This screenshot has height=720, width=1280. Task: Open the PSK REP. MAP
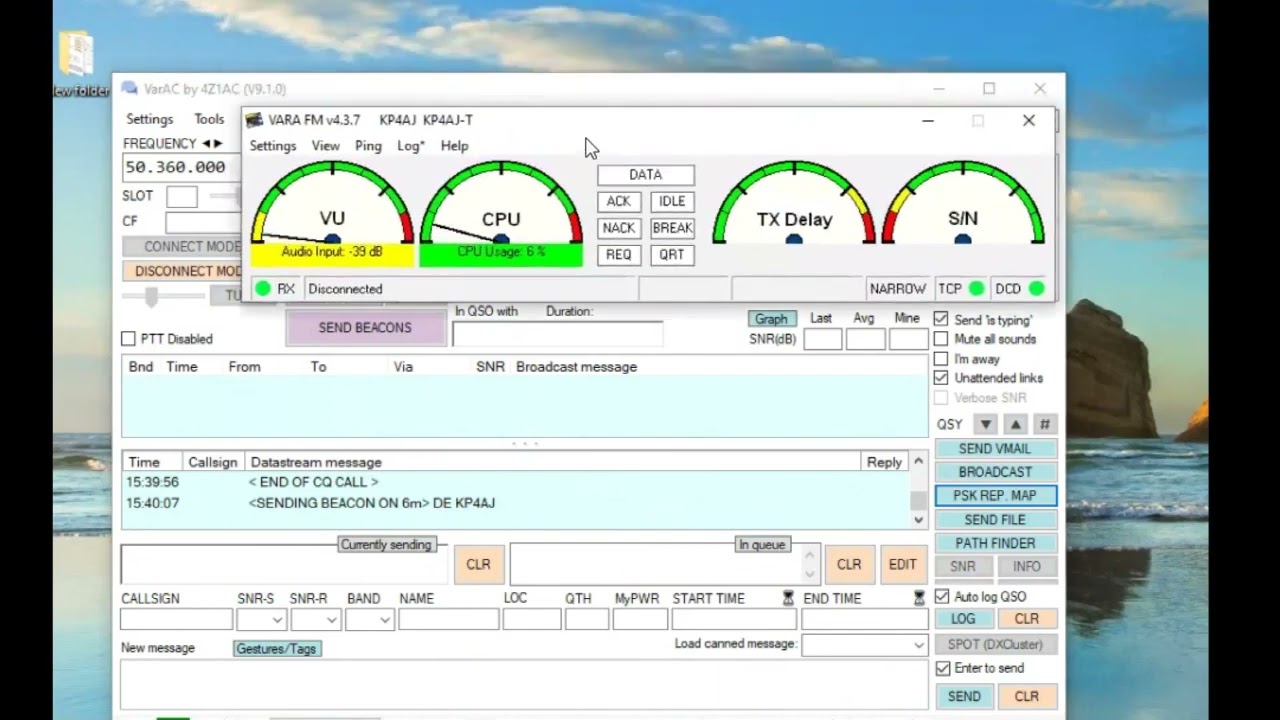point(995,496)
